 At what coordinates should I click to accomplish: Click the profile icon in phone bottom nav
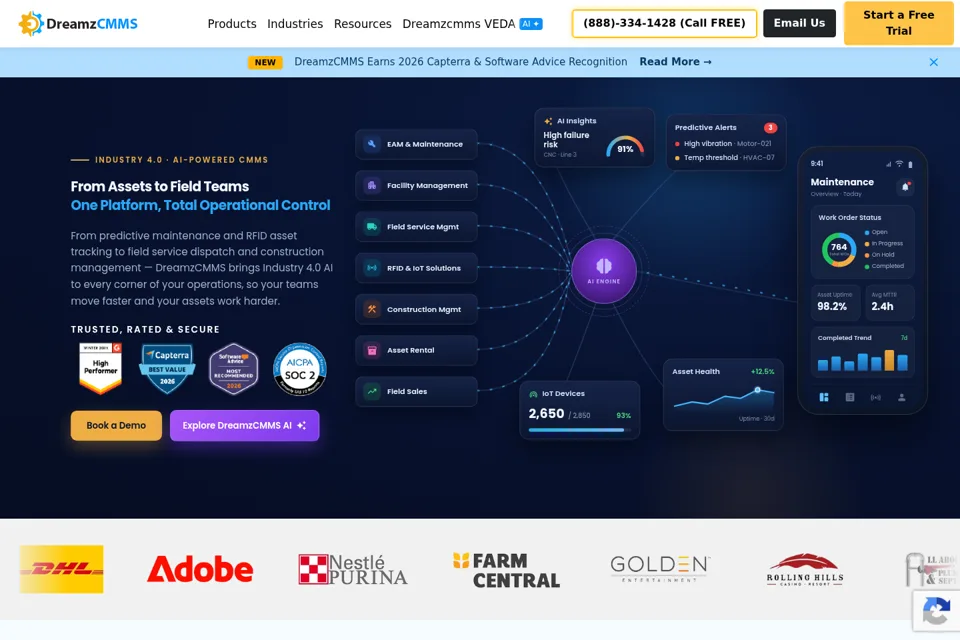click(901, 397)
